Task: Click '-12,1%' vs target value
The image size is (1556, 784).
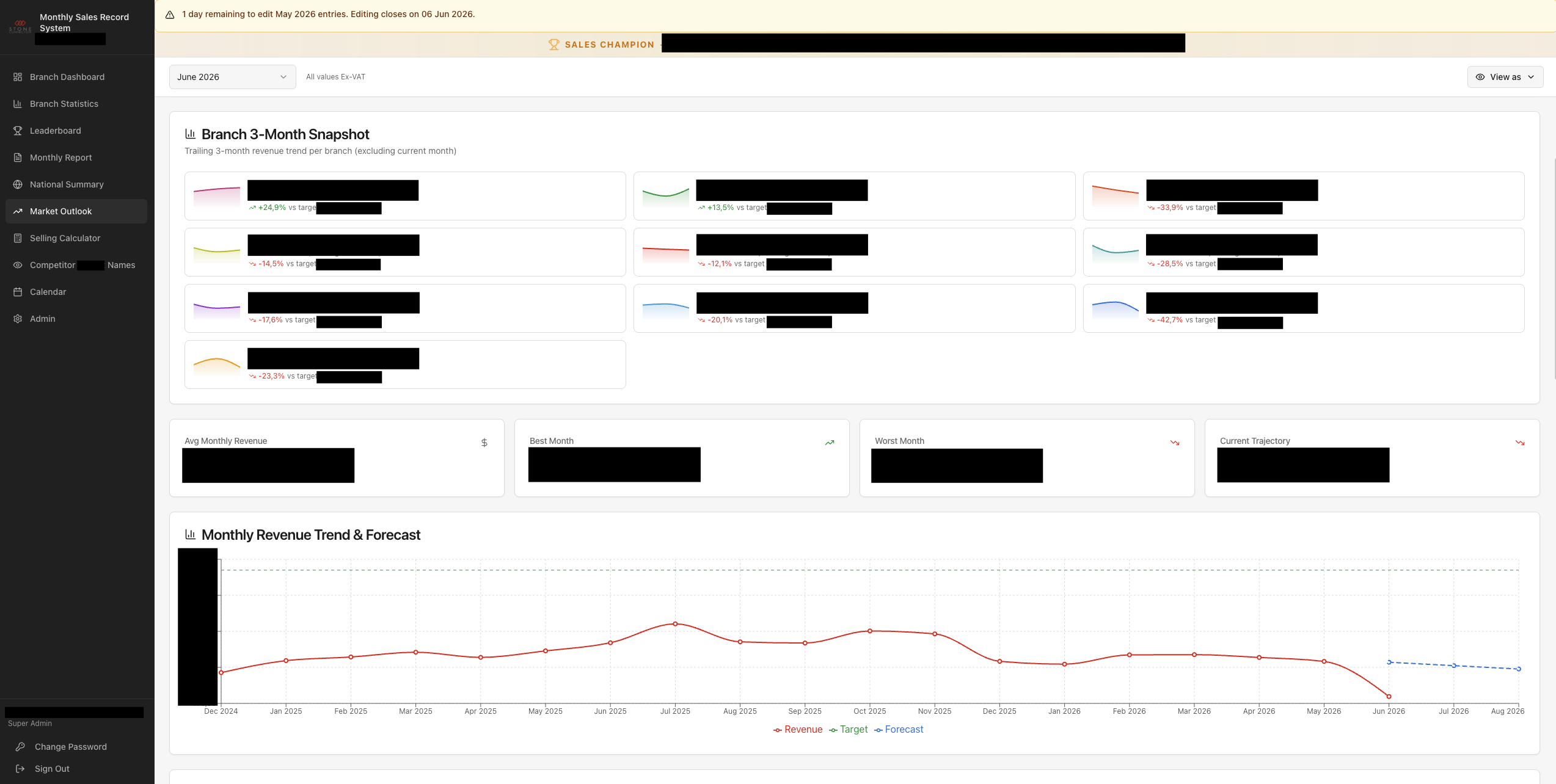Action: 720,264
